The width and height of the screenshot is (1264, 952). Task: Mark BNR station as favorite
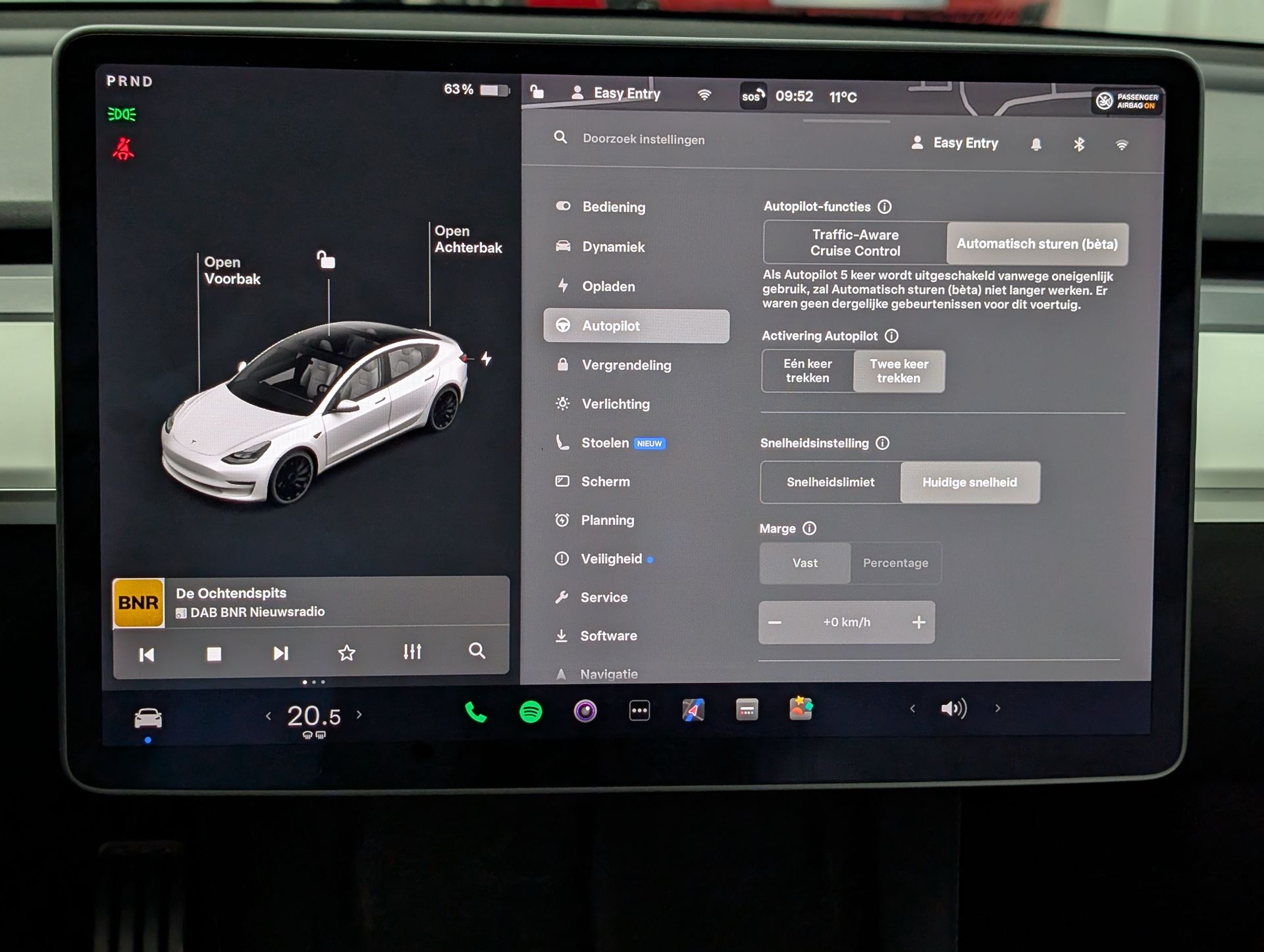pyautogui.click(x=346, y=653)
